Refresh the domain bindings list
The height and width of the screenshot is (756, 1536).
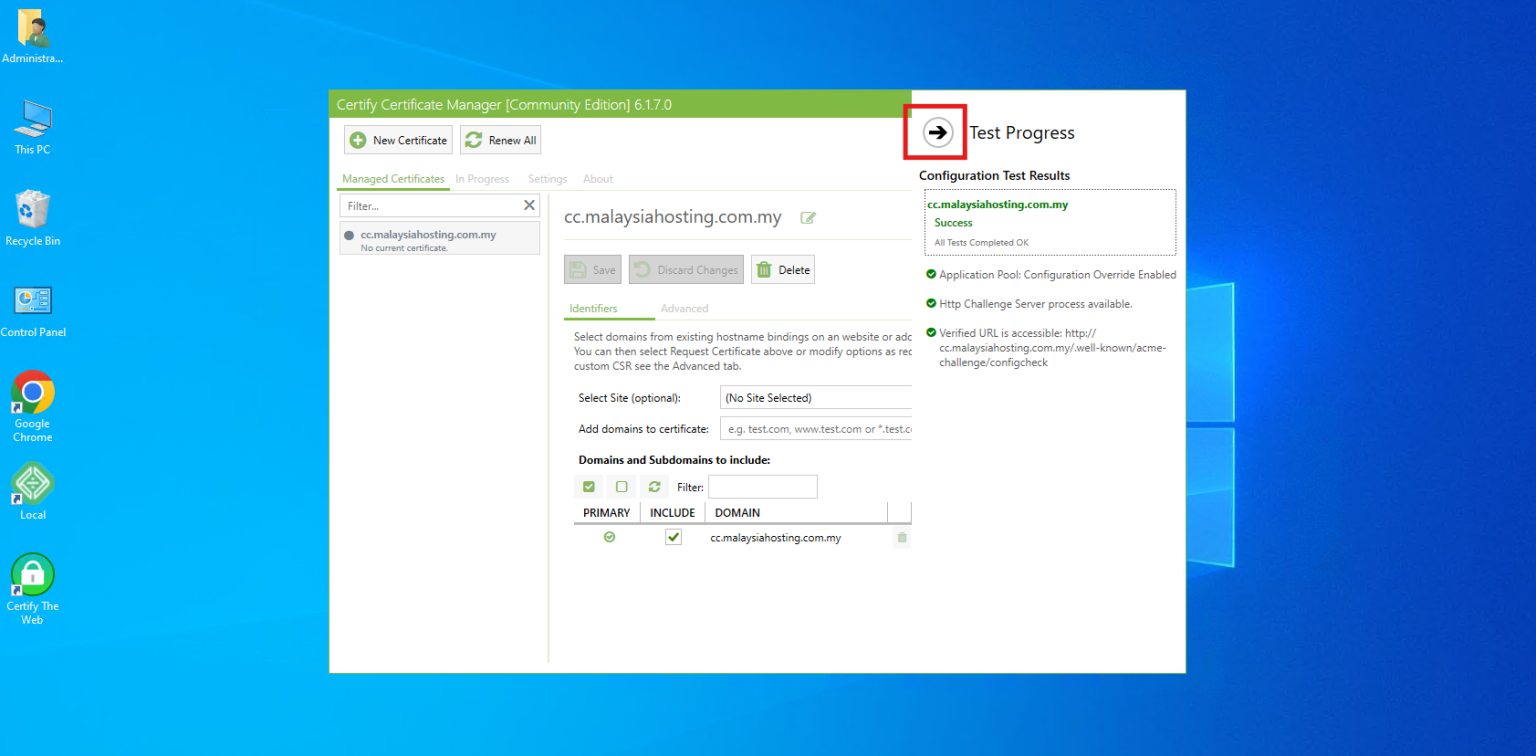click(x=653, y=486)
